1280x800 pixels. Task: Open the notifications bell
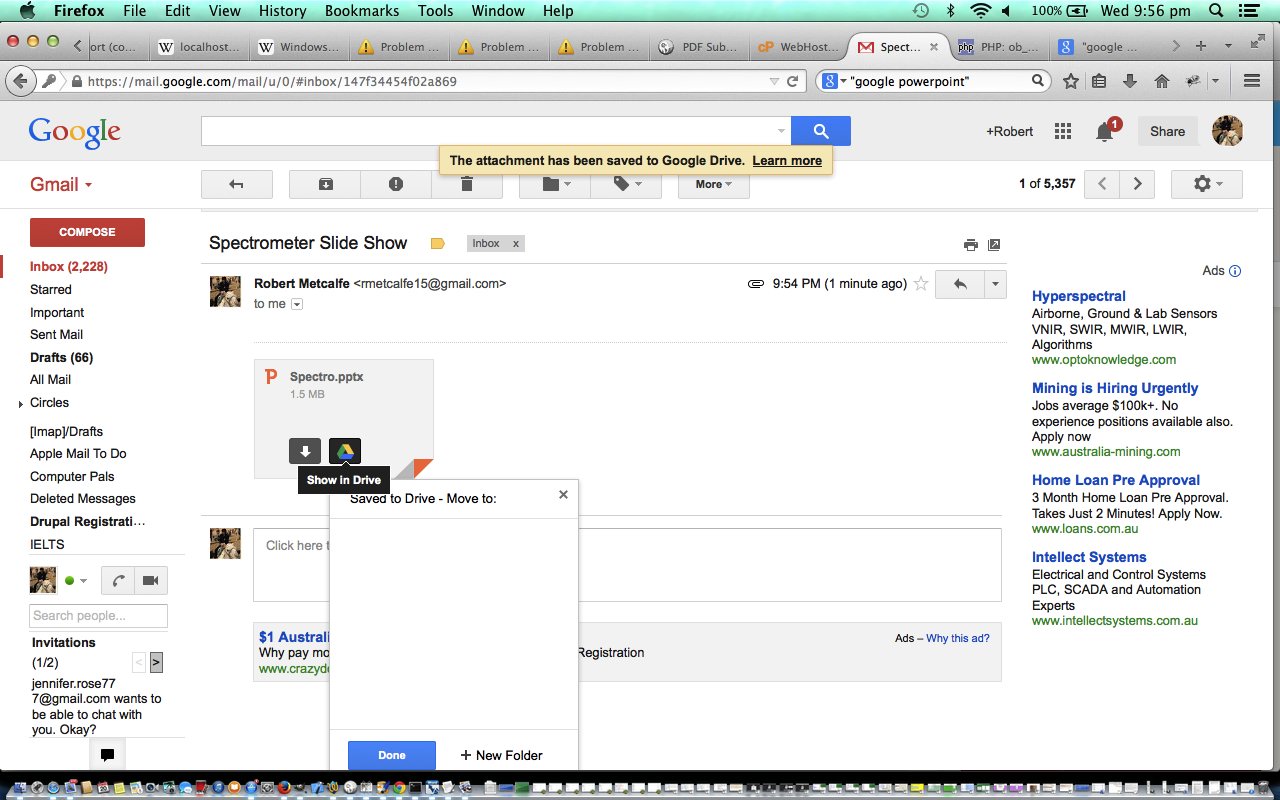pyautogui.click(x=1105, y=131)
